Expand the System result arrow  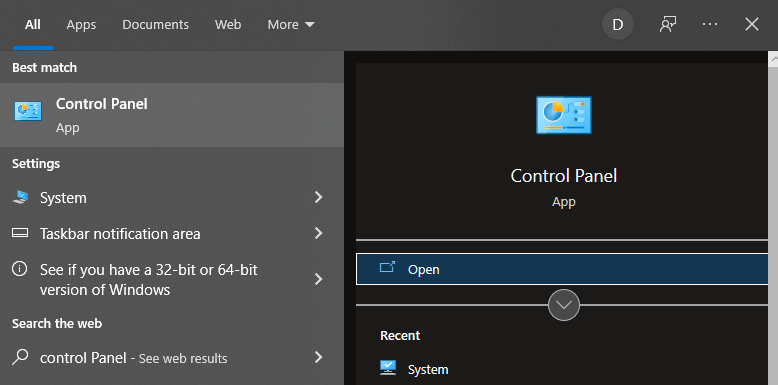click(x=319, y=197)
